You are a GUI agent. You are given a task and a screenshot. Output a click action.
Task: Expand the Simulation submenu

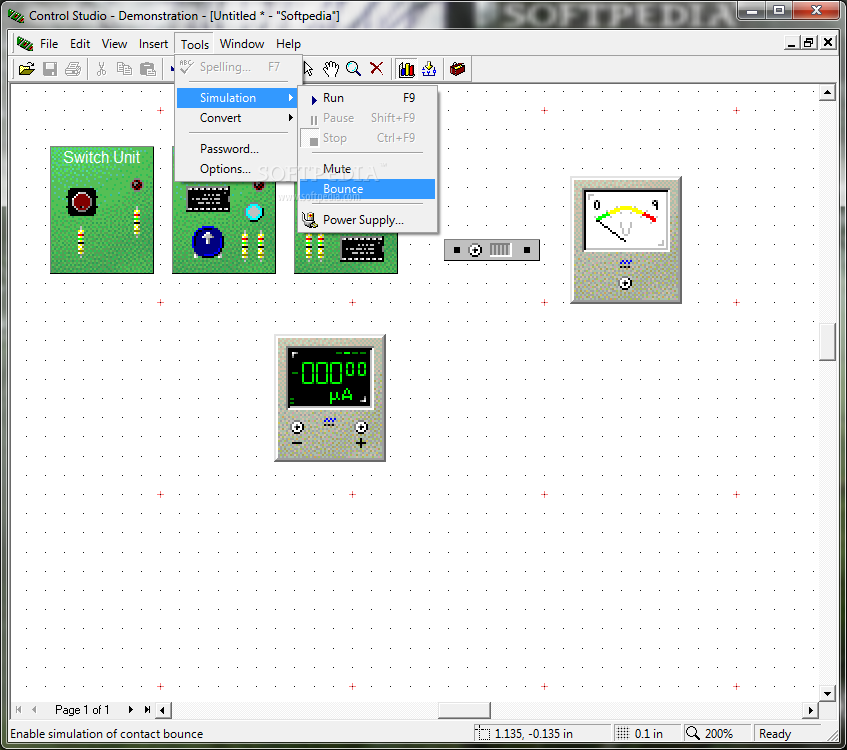(x=237, y=98)
